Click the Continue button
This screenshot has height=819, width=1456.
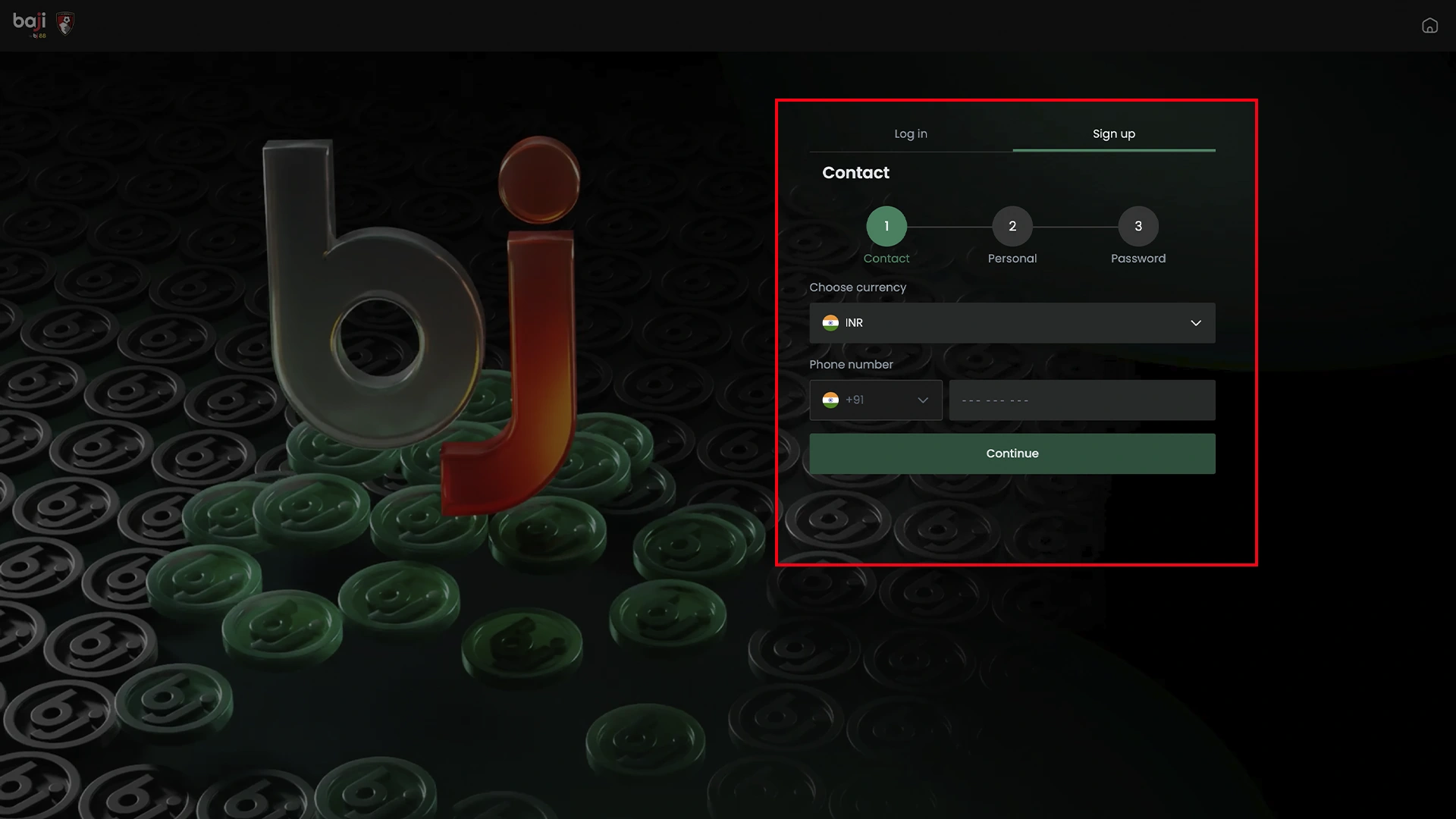point(1012,453)
